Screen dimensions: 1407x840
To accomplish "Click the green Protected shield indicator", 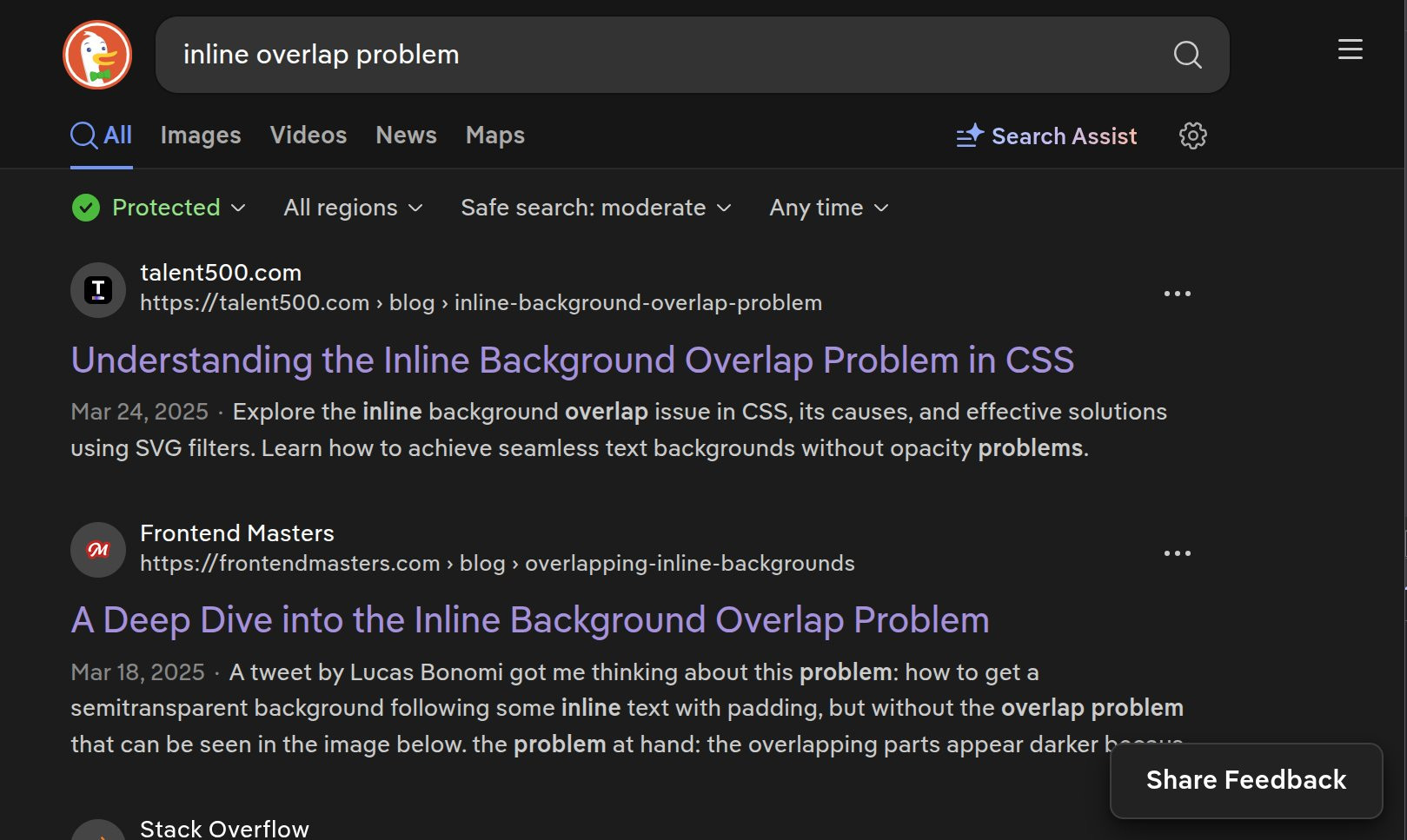I will click(x=86, y=207).
